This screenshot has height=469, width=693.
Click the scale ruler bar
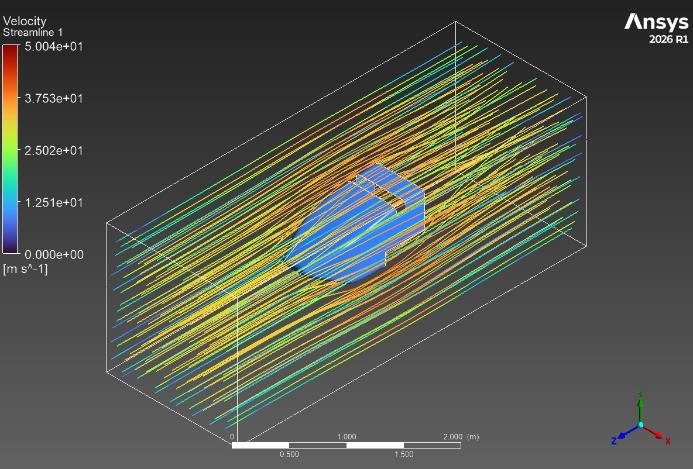[346, 445]
